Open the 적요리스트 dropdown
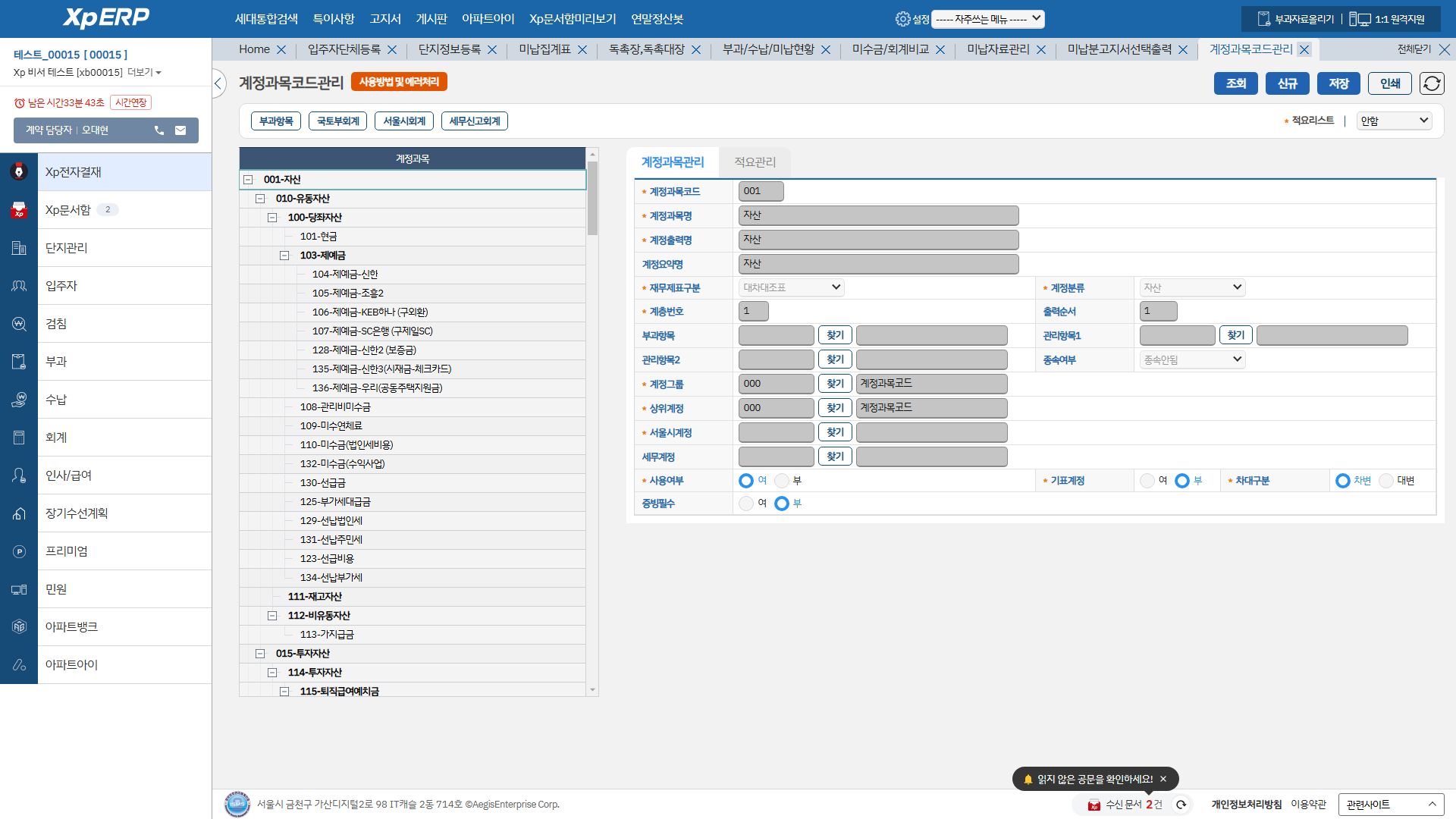Viewport: 1456px width, 819px height. pos(1394,121)
